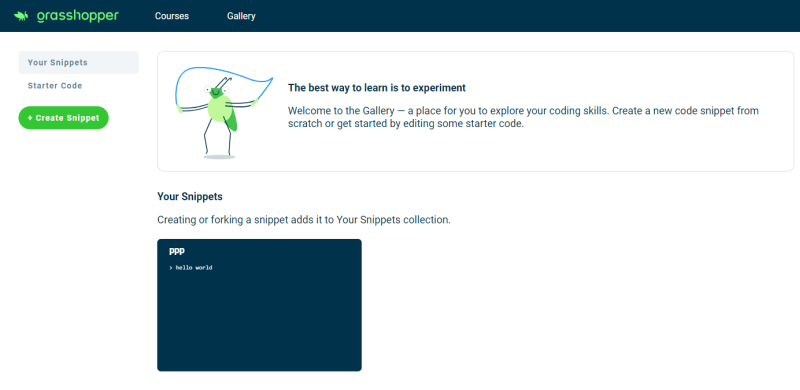Click the empty dark area of ppp card
The width and height of the screenshot is (800, 390).
tap(259, 324)
